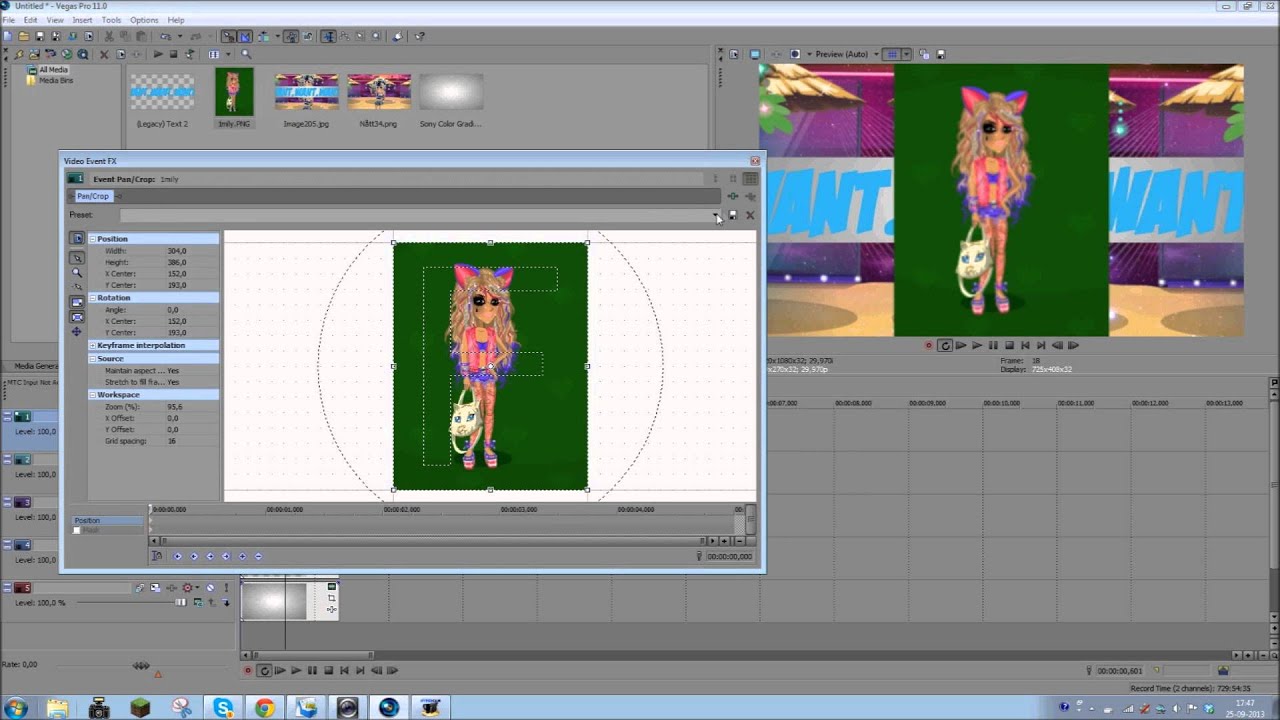Toggle the Mute icon on track 5
The height and width of the screenshot is (720, 1280).
tap(210, 588)
